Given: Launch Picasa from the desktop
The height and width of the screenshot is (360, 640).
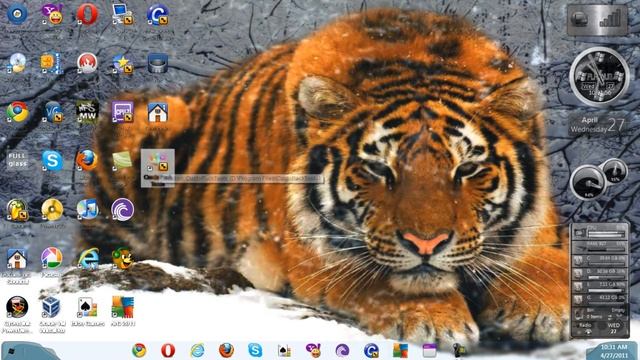Looking at the screenshot, I should click(52, 258).
